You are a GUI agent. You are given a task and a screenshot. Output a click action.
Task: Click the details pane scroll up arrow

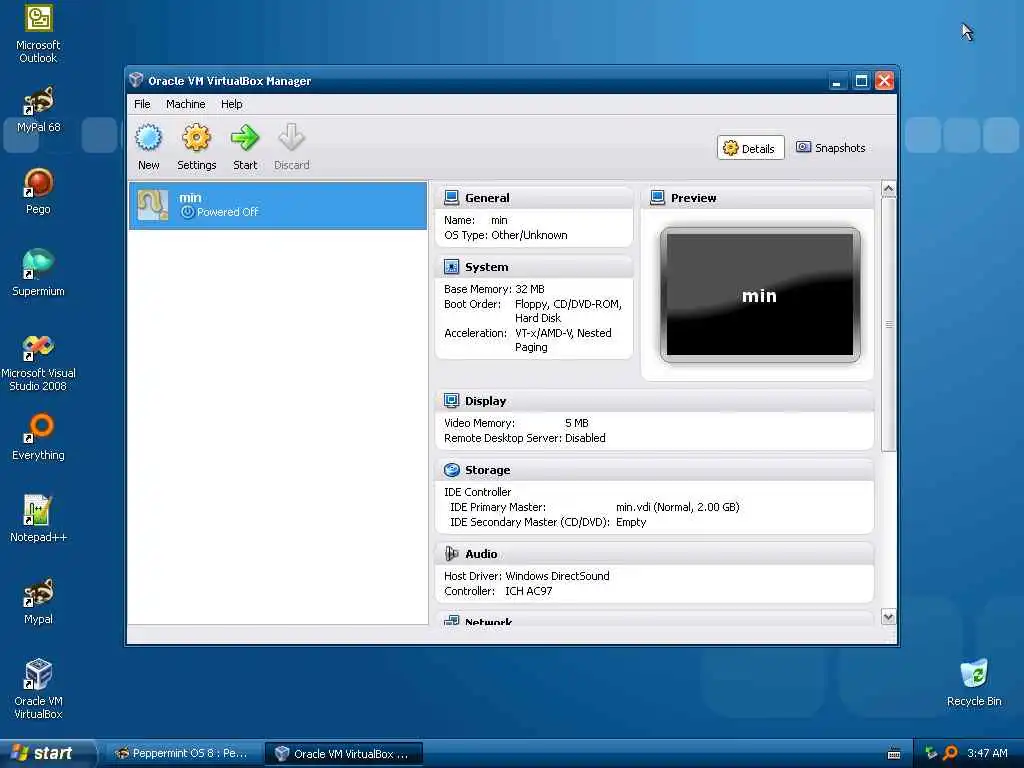click(x=888, y=189)
